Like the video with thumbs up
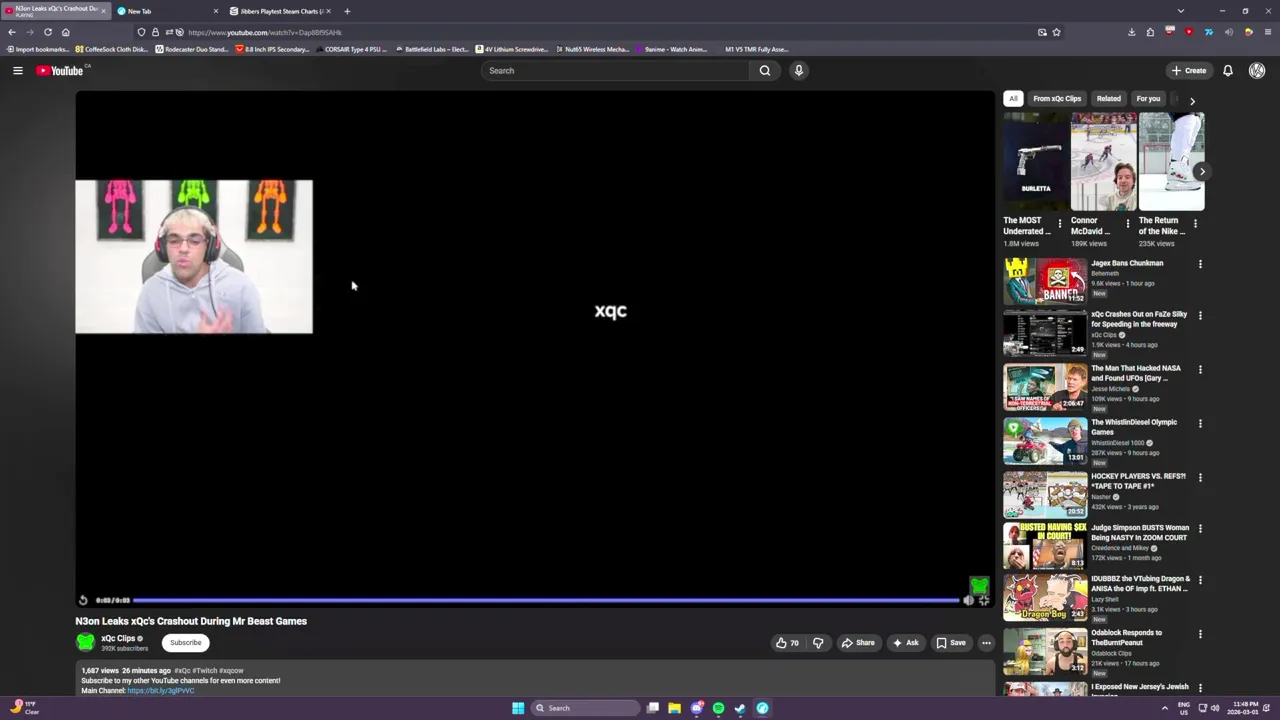1280x720 pixels. pos(787,643)
